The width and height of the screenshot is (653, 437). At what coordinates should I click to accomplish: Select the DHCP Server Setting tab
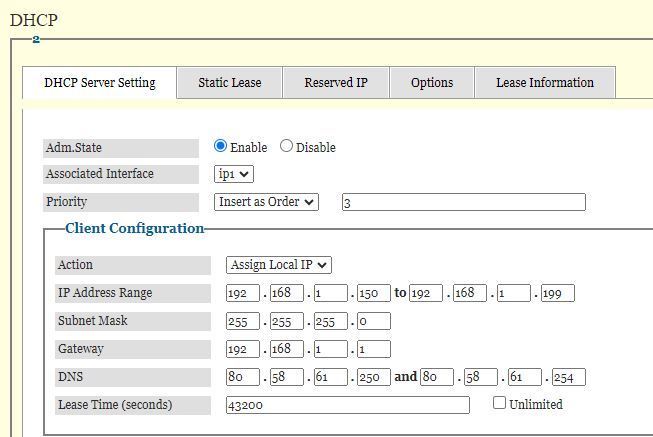(100, 83)
